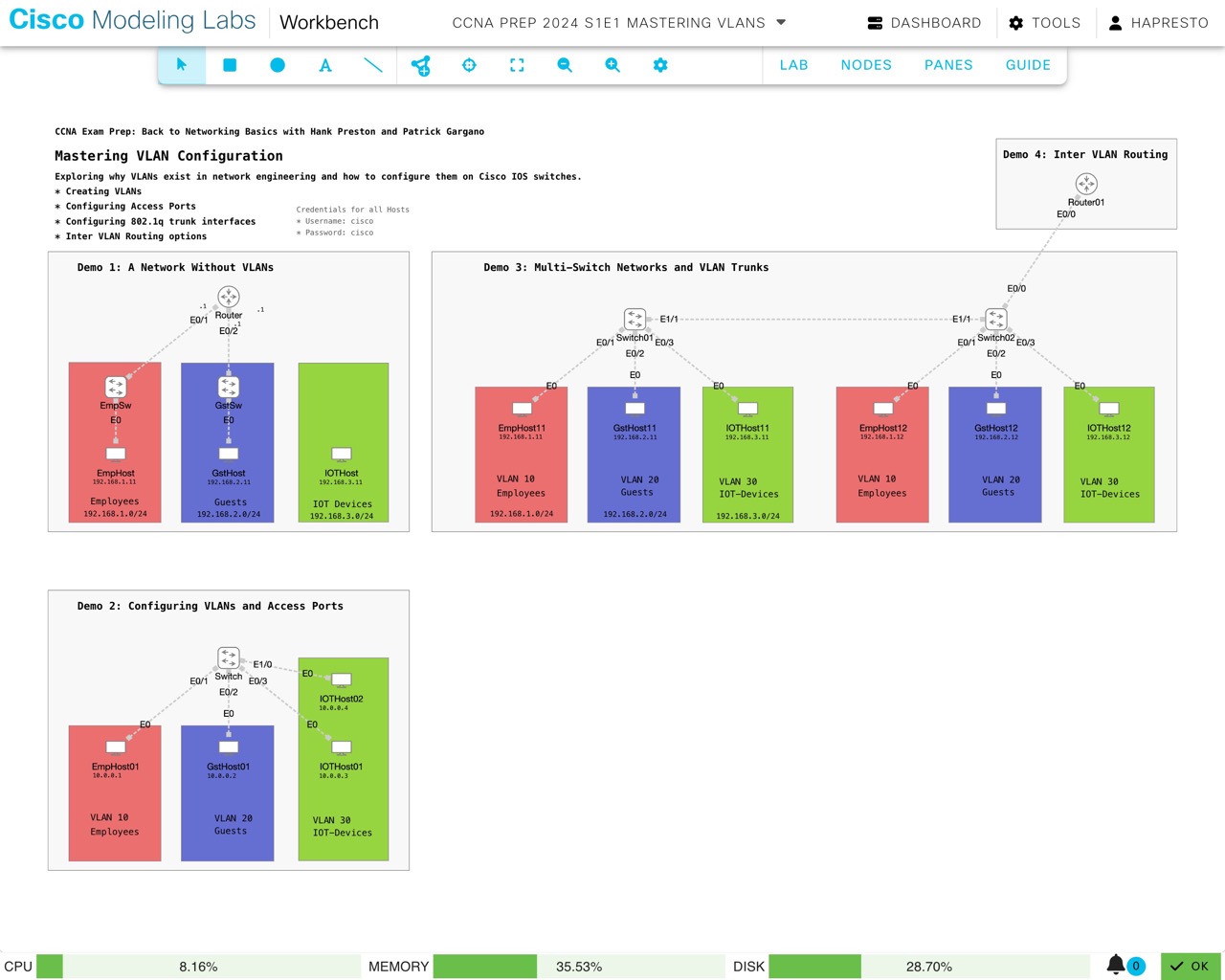Click the fit to screen icon
Image resolution: width=1225 pixels, height=980 pixels.
pyautogui.click(x=517, y=65)
